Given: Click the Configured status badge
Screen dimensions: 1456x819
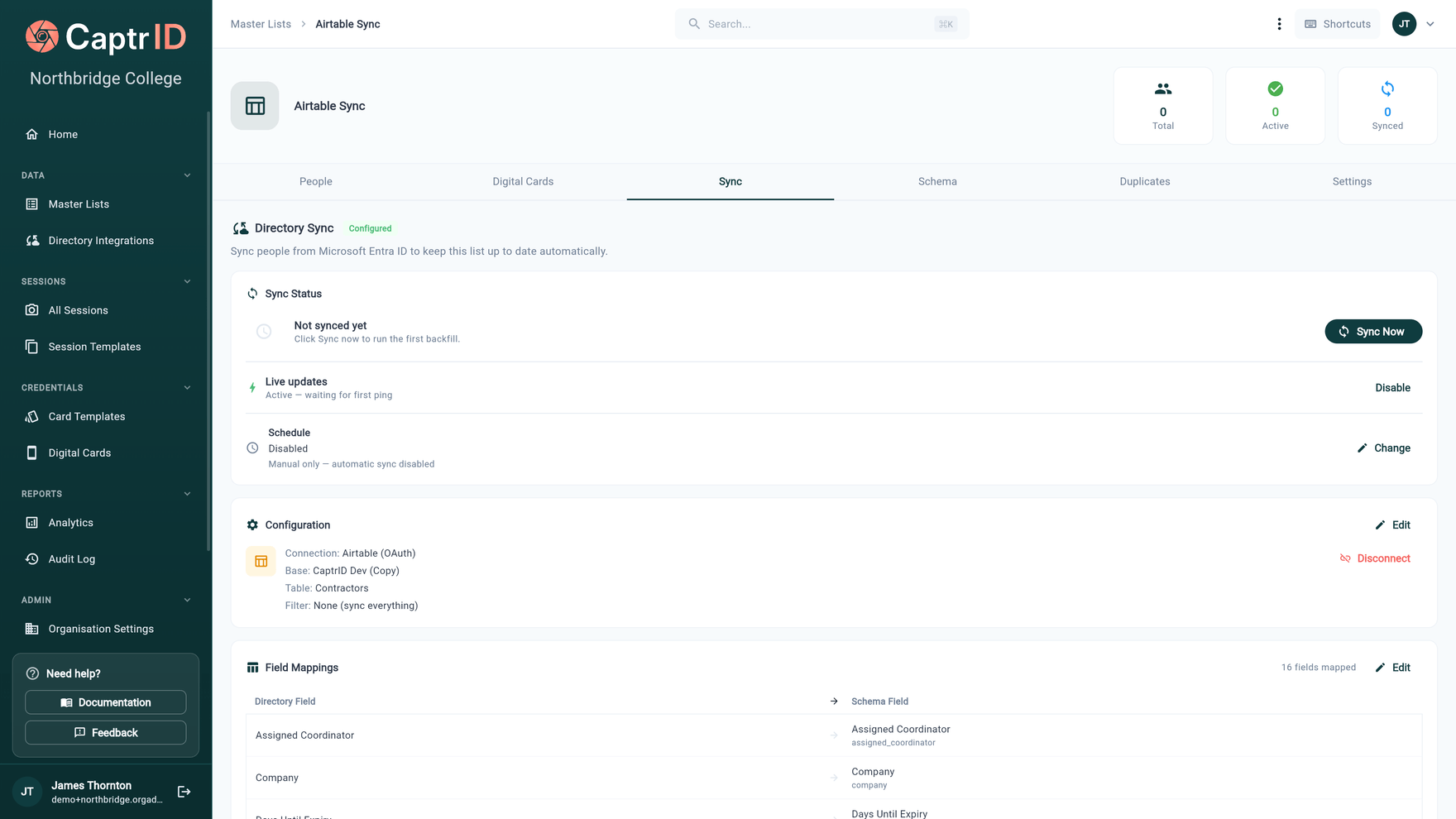Looking at the screenshot, I should (370, 228).
